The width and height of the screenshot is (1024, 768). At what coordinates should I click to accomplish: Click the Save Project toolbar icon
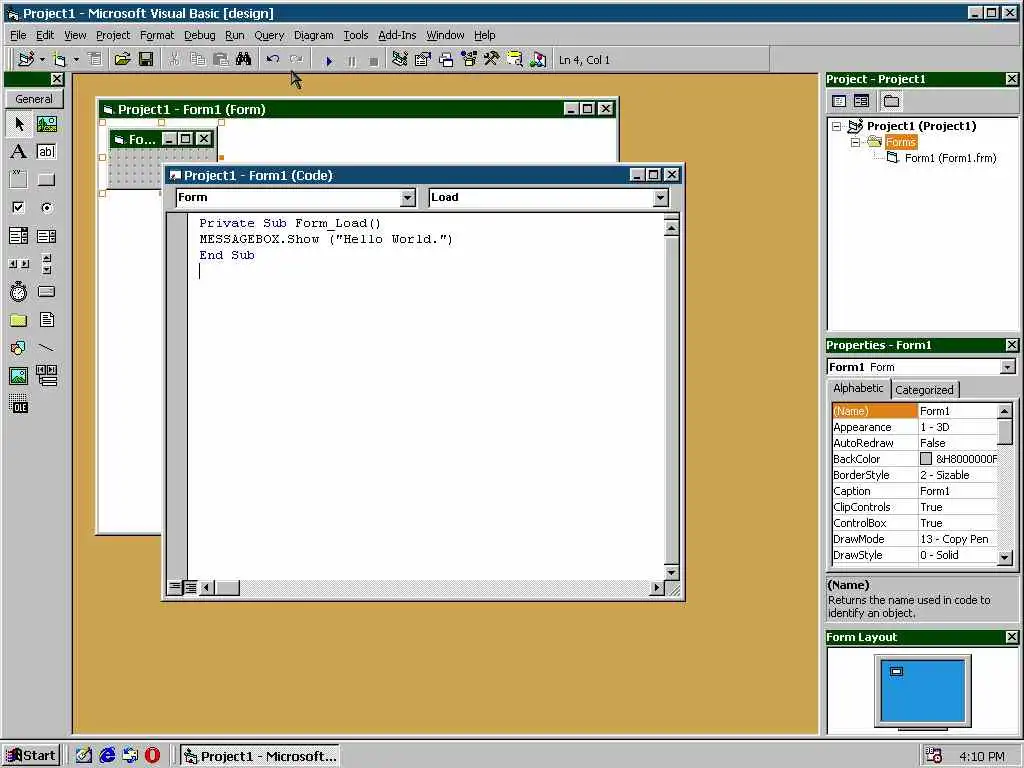pos(146,59)
